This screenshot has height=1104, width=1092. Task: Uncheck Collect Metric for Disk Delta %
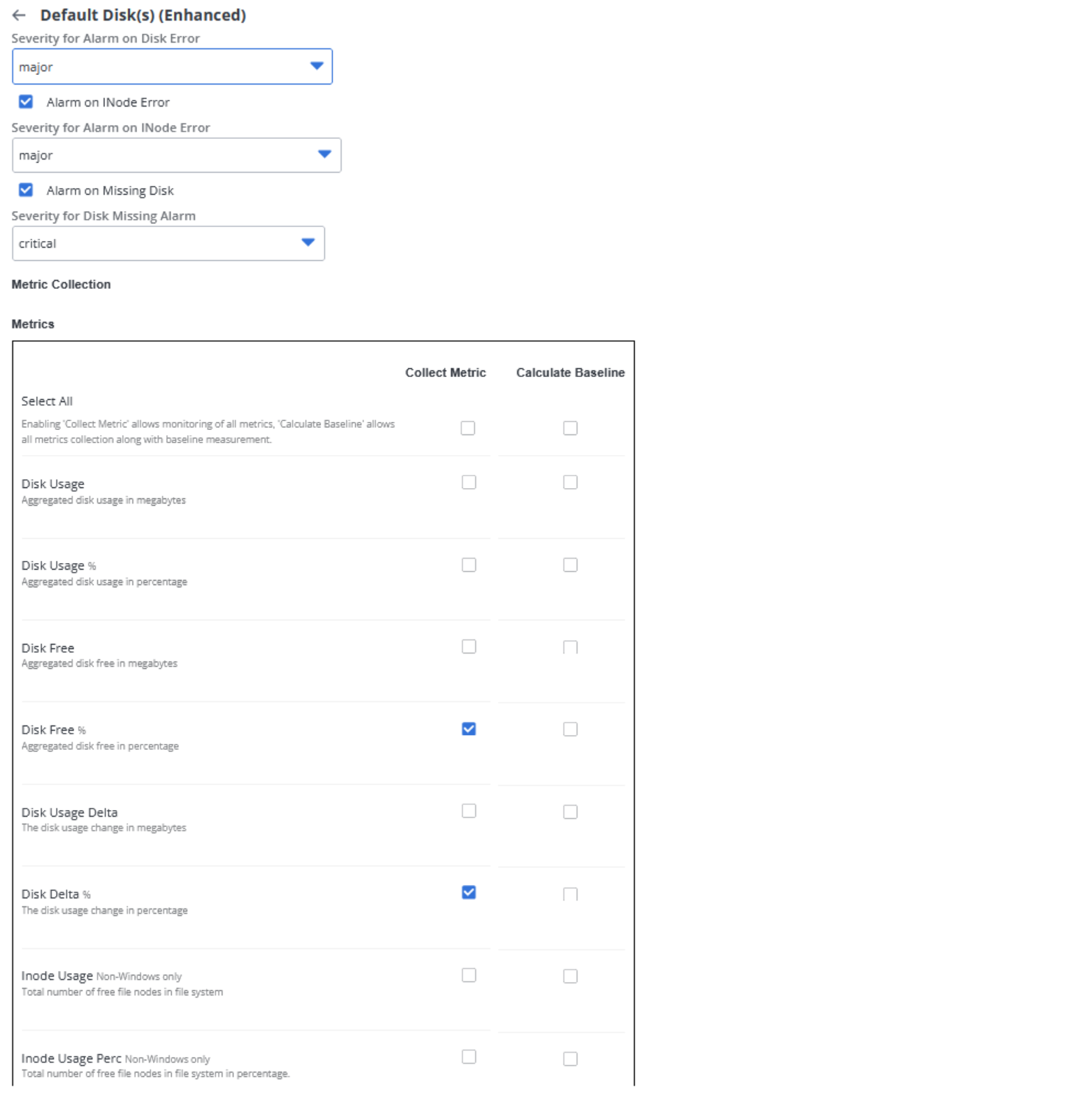tap(469, 892)
